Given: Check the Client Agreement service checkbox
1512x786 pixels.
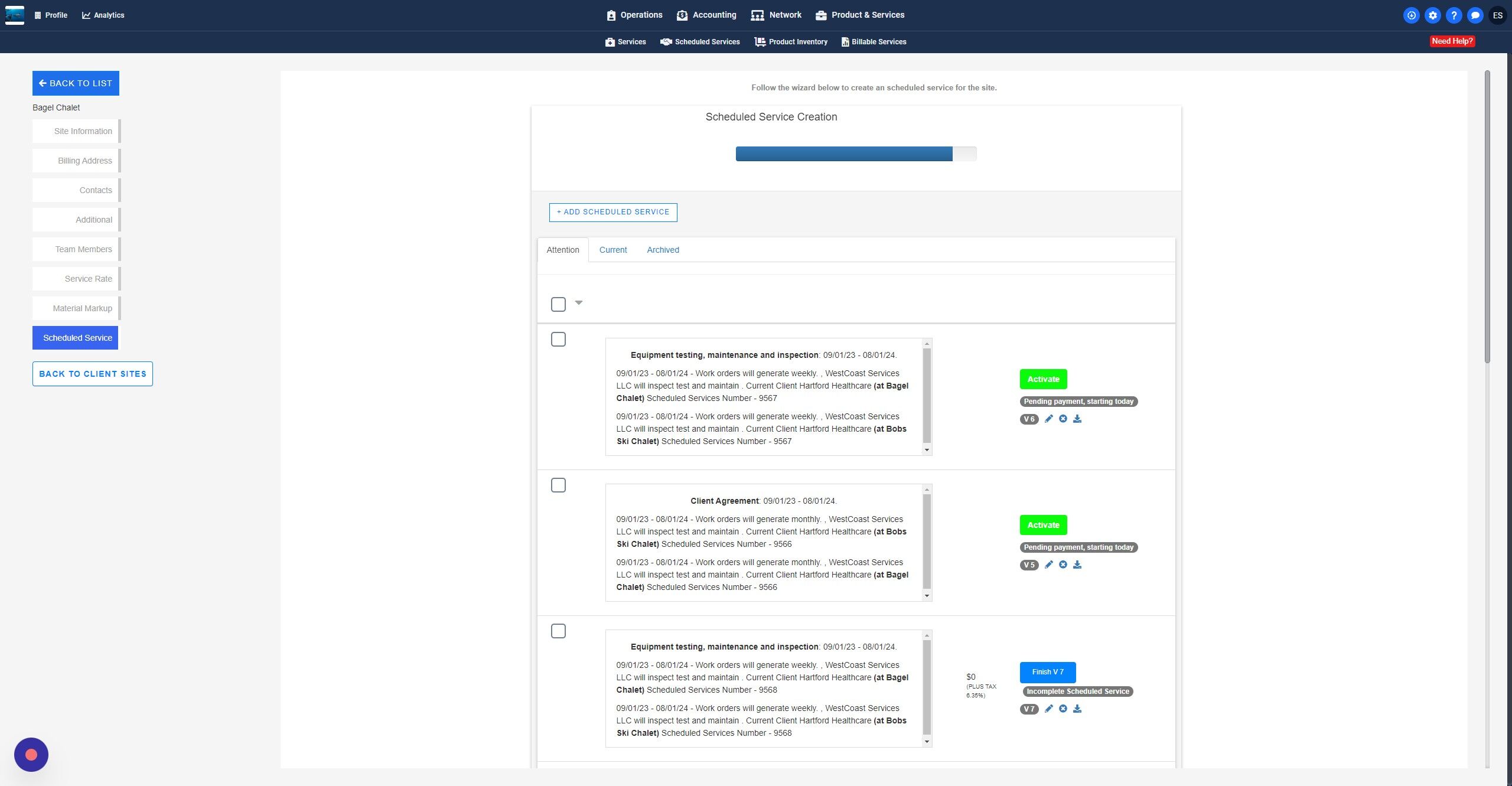Looking at the screenshot, I should [x=558, y=485].
